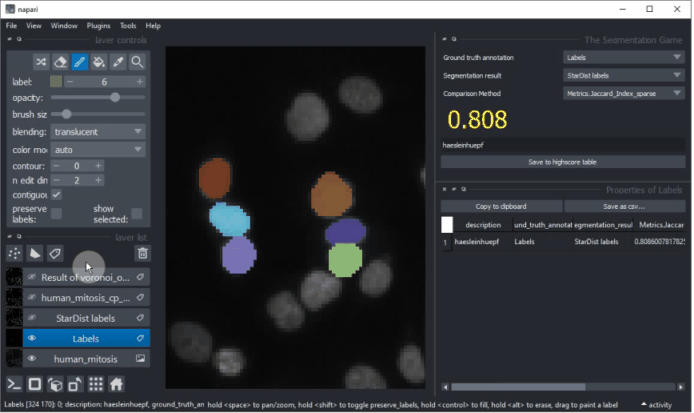Select the label eraser tool
Screen dimensions: 694x413
coord(60,62)
